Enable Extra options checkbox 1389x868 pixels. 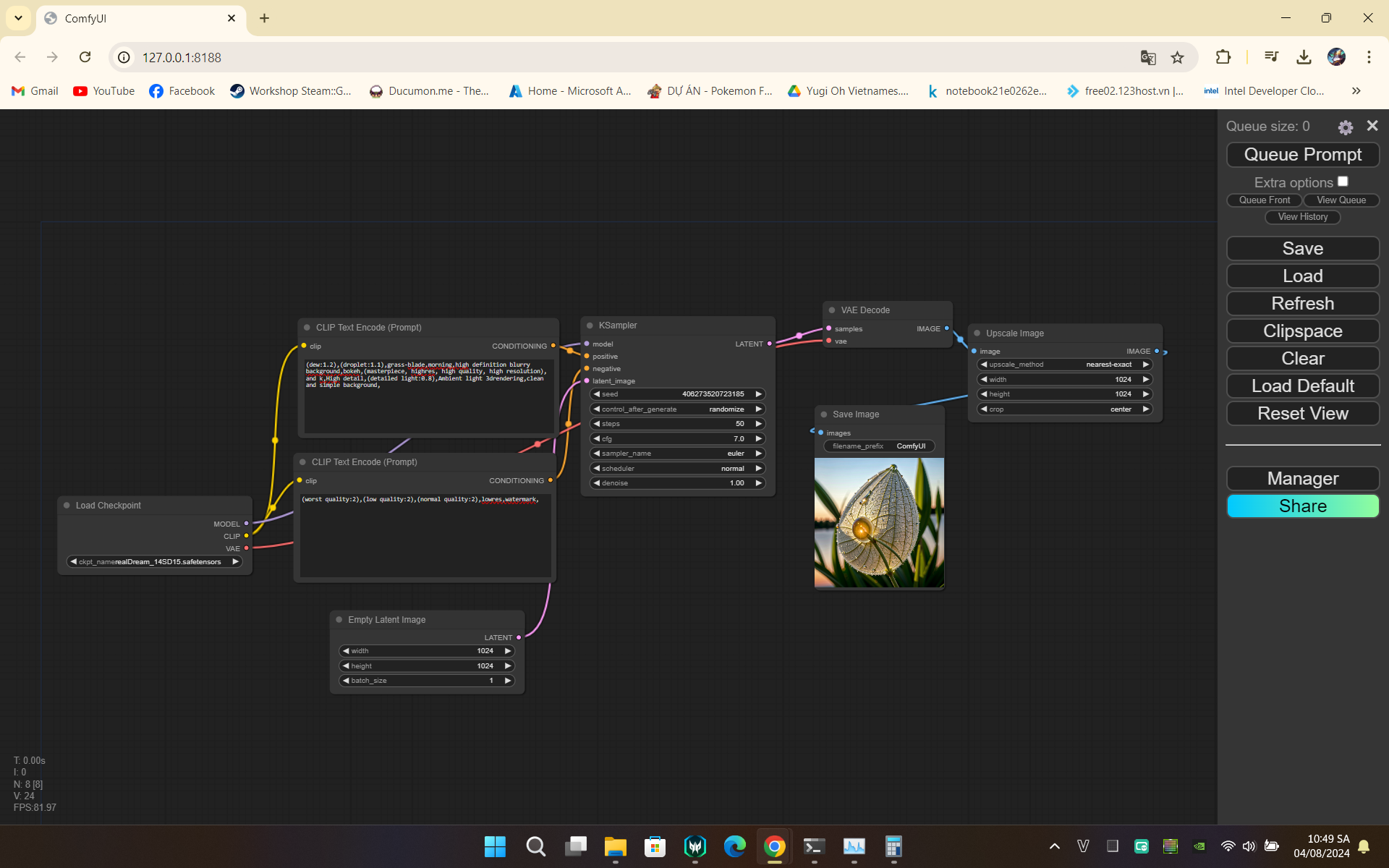click(1343, 182)
